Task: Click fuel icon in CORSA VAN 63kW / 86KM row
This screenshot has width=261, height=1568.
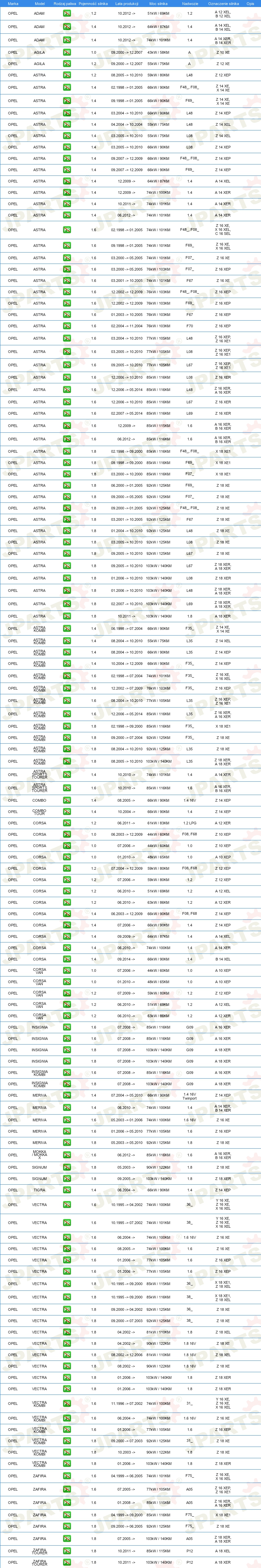Action: [67, 1016]
